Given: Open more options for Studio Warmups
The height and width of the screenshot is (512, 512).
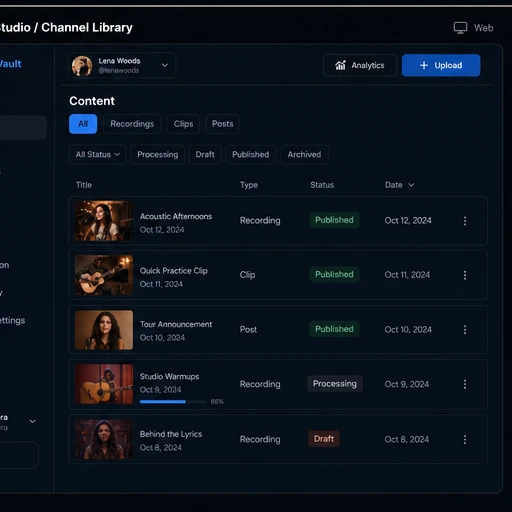Looking at the screenshot, I should click(x=465, y=384).
